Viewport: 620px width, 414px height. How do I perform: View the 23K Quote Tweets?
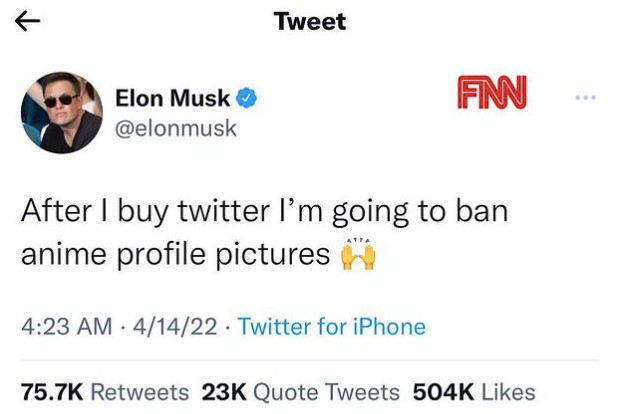click(300, 392)
